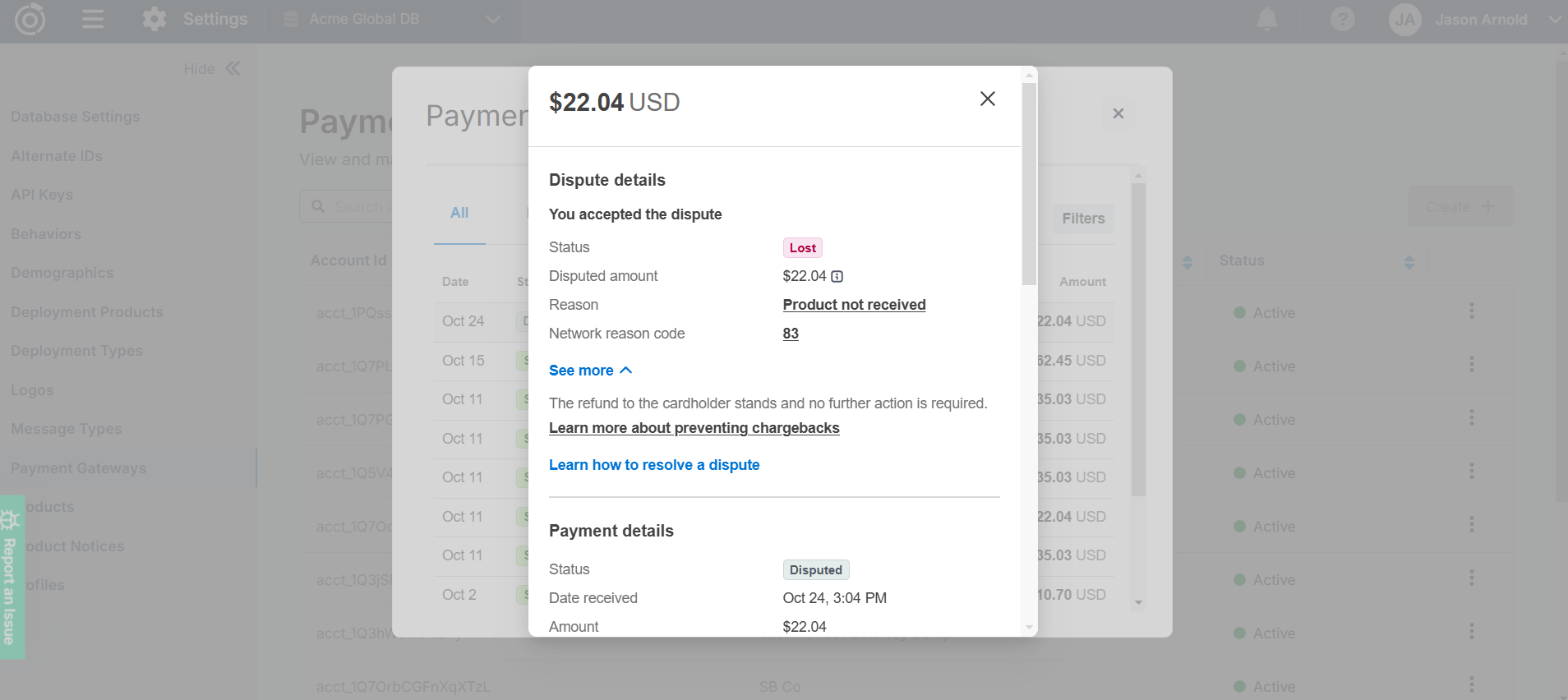Viewport: 1568px width, 700px height.
Task: Click the app logo in top-left corner
Action: 30,20
